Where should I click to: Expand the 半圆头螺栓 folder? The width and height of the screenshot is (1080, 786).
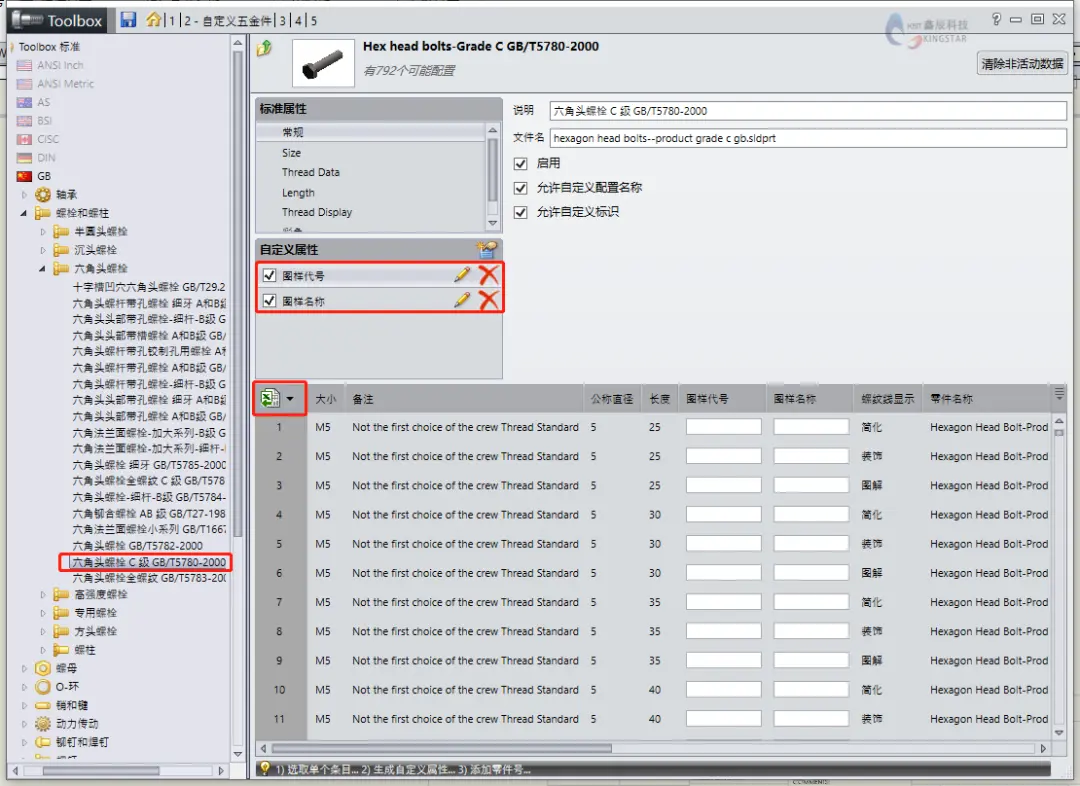(43, 231)
